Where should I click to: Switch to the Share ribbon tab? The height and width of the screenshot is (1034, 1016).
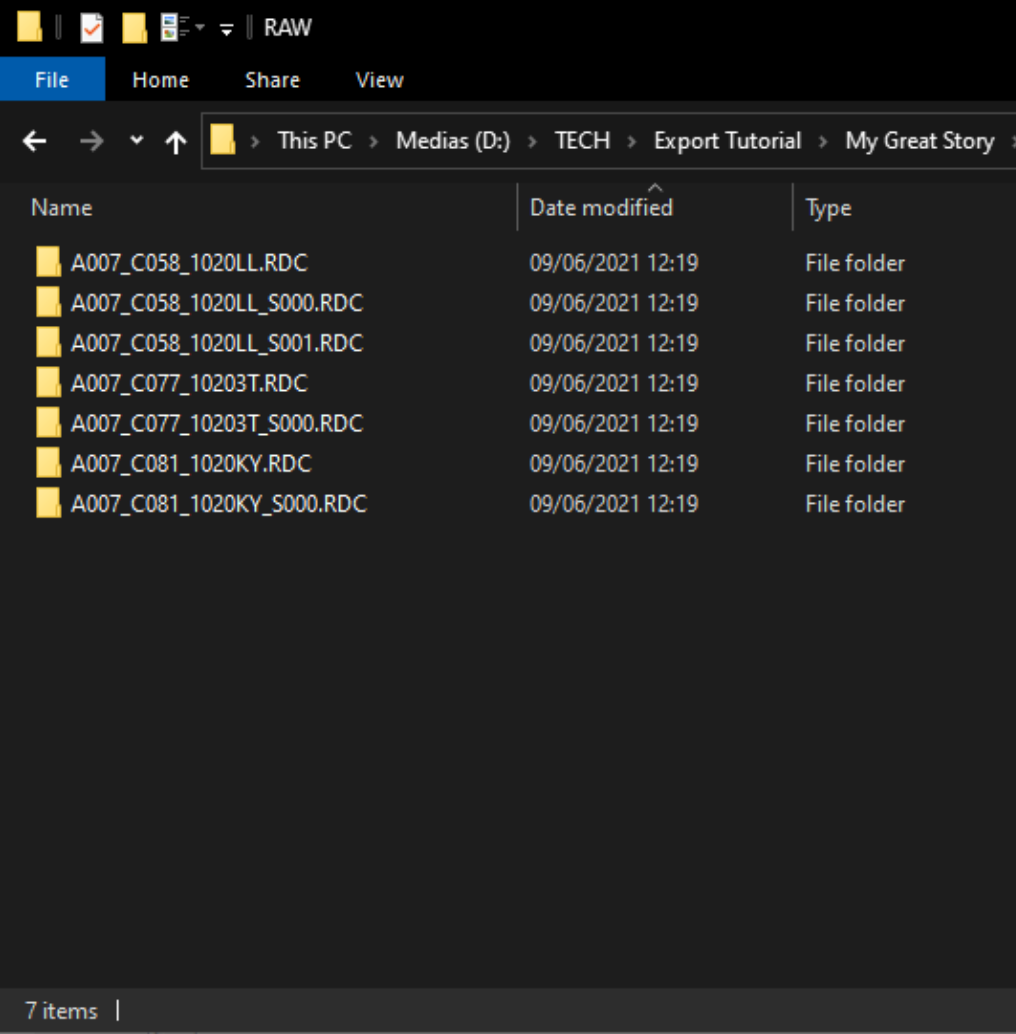pos(271,80)
